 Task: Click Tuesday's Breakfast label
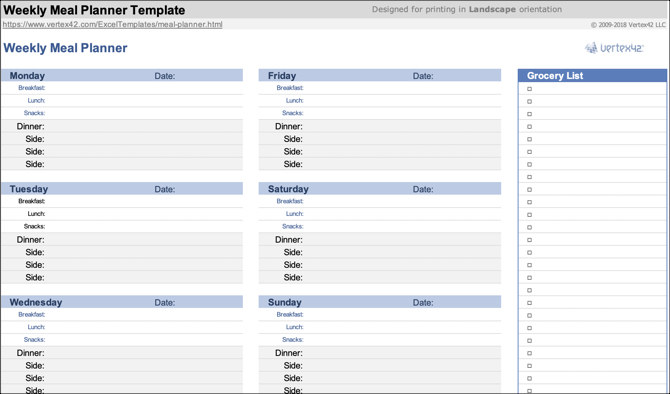pyautogui.click(x=32, y=201)
